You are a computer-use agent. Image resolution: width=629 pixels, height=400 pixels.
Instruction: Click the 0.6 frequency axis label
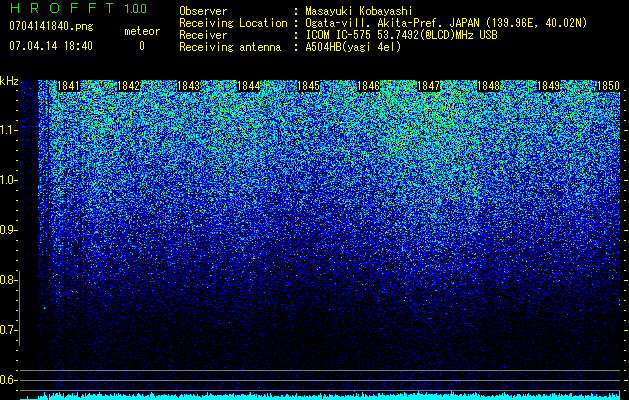8,380
